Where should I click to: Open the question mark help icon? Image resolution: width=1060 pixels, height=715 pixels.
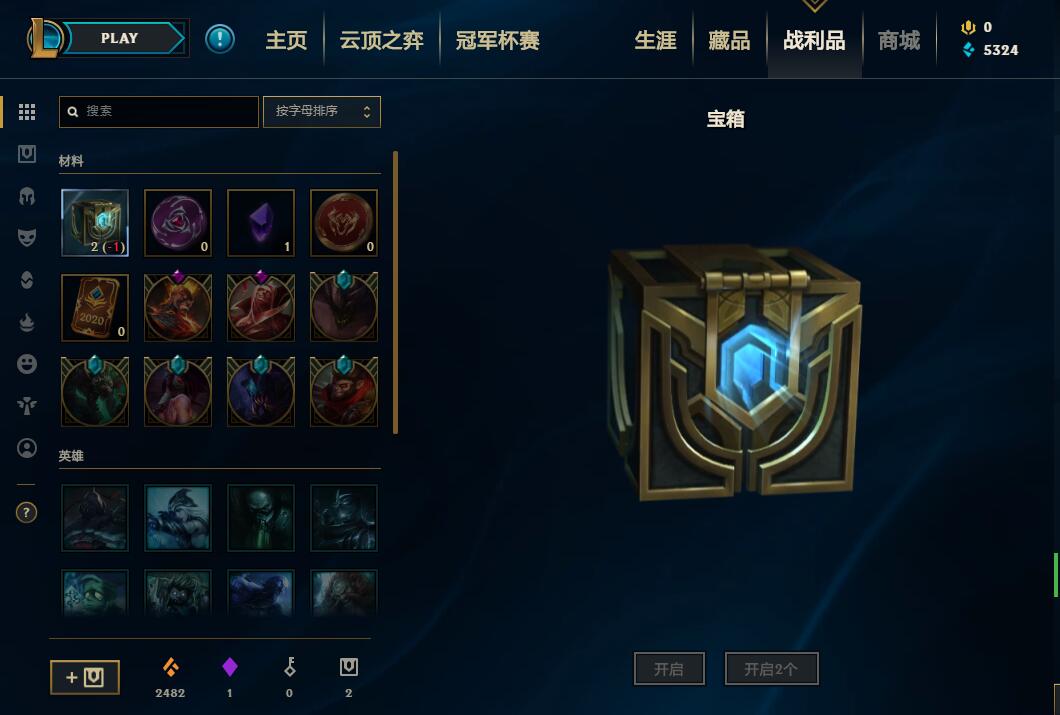26,512
